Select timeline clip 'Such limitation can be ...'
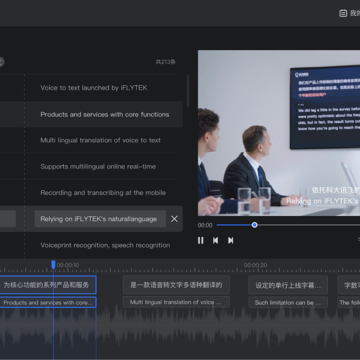 click(x=288, y=302)
